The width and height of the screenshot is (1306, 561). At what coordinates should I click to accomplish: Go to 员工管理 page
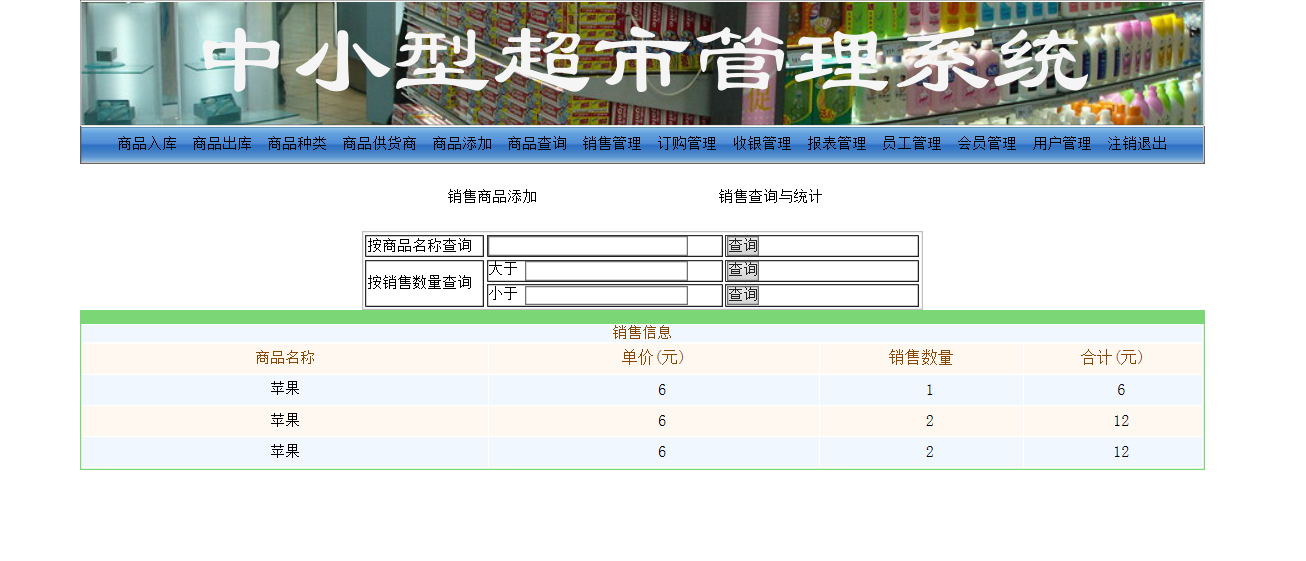point(911,144)
